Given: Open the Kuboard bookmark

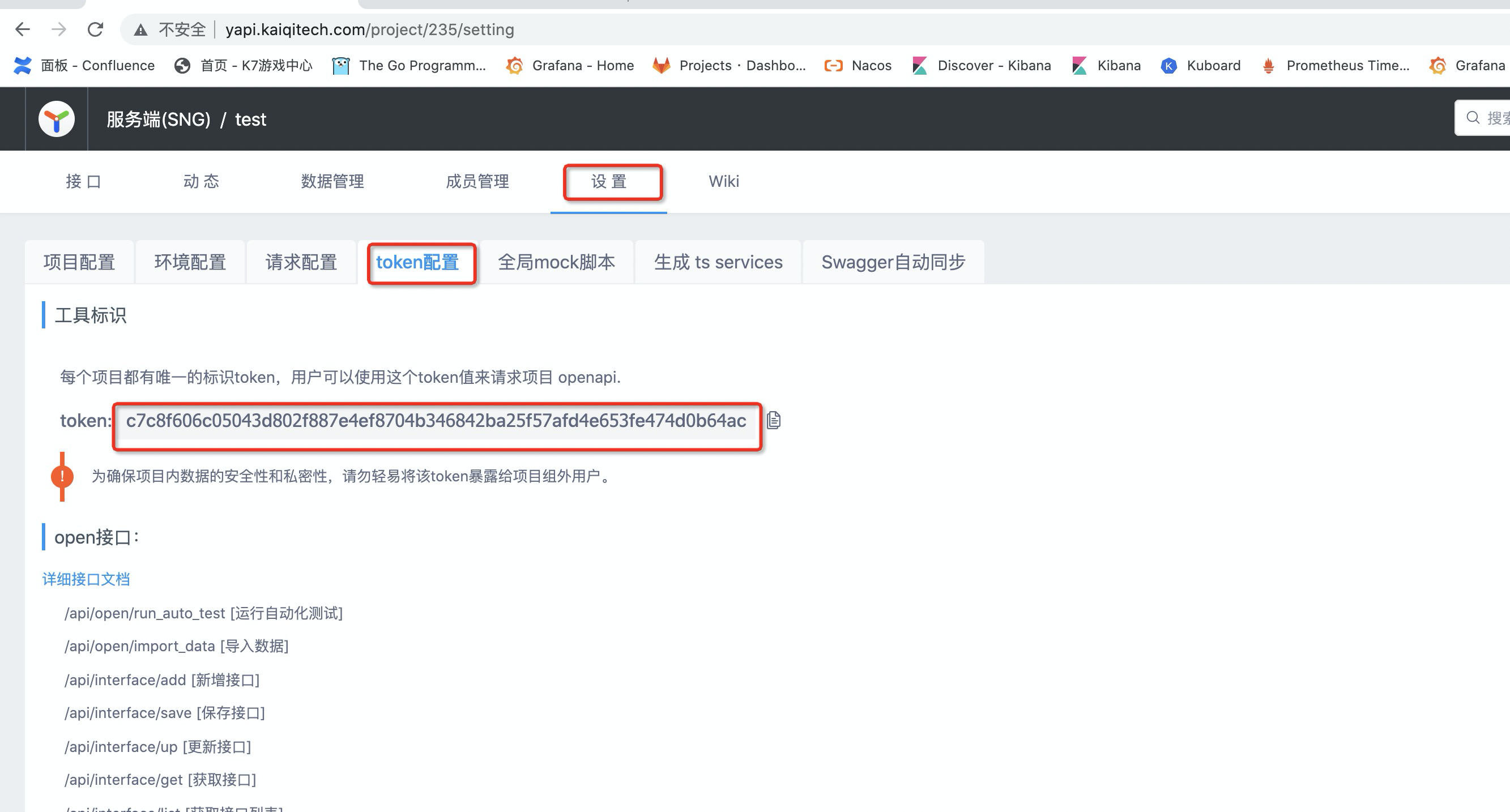Looking at the screenshot, I should coord(1201,66).
